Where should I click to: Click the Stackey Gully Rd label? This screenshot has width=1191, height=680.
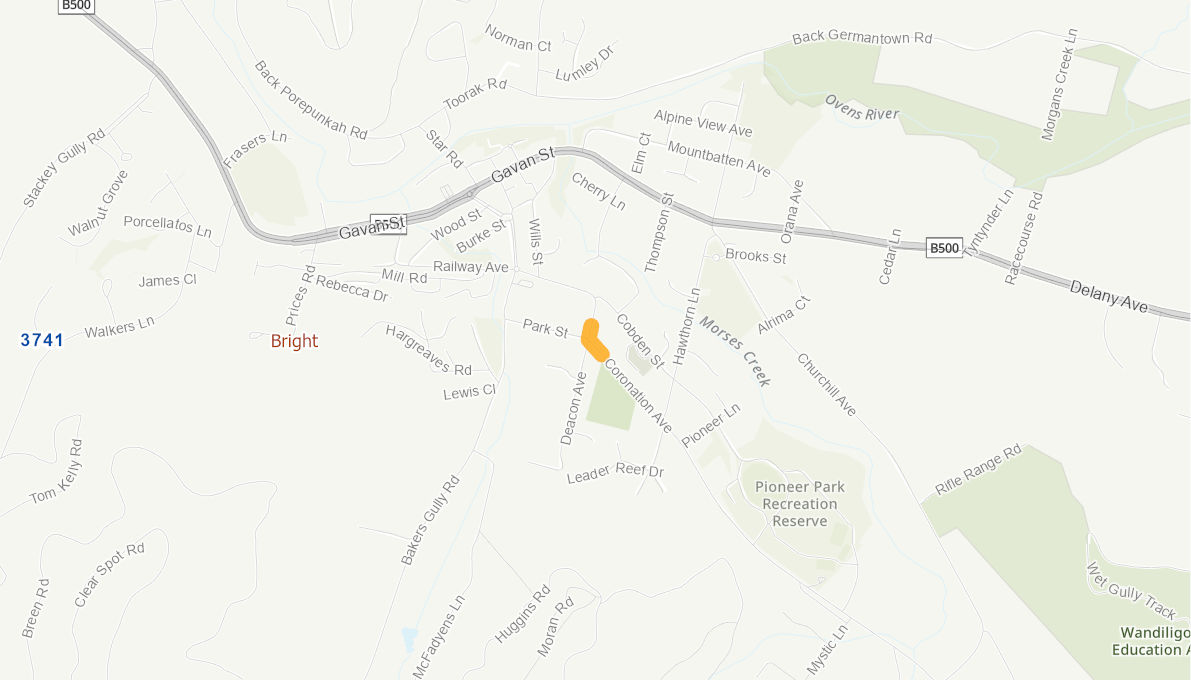(x=64, y=168)
